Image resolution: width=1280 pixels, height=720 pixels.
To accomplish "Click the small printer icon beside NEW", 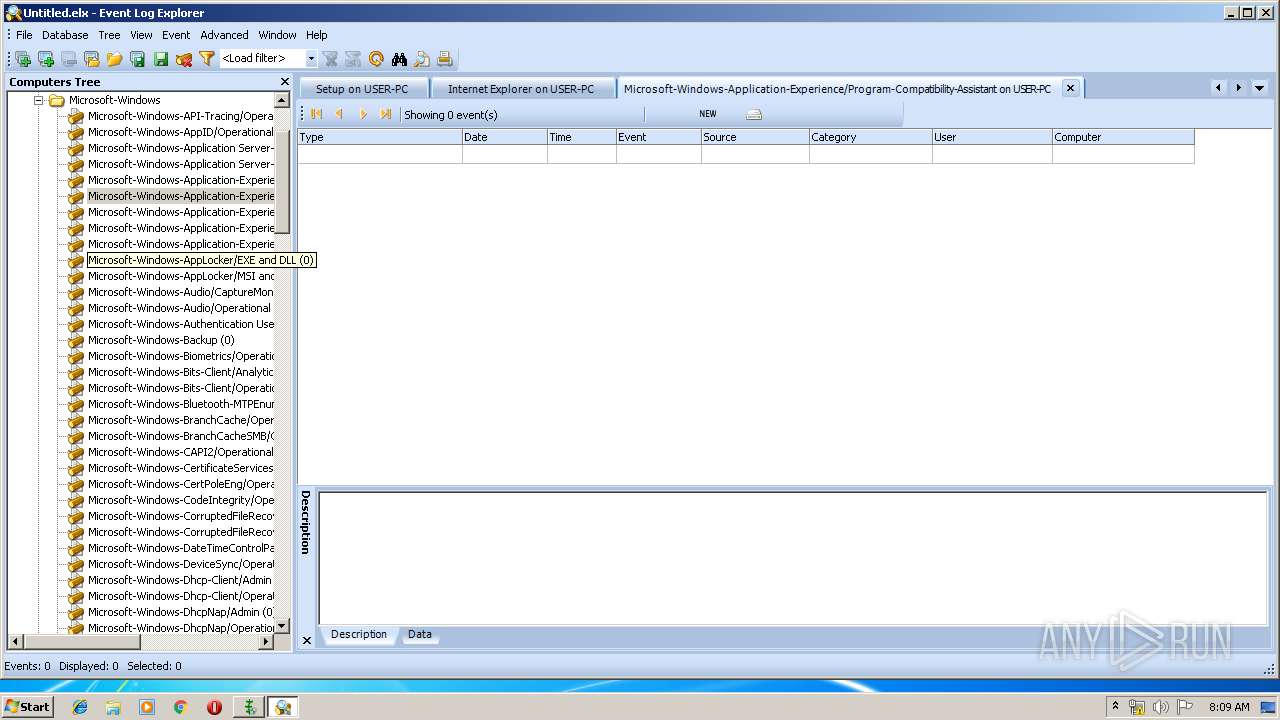I will pos(754,114).
